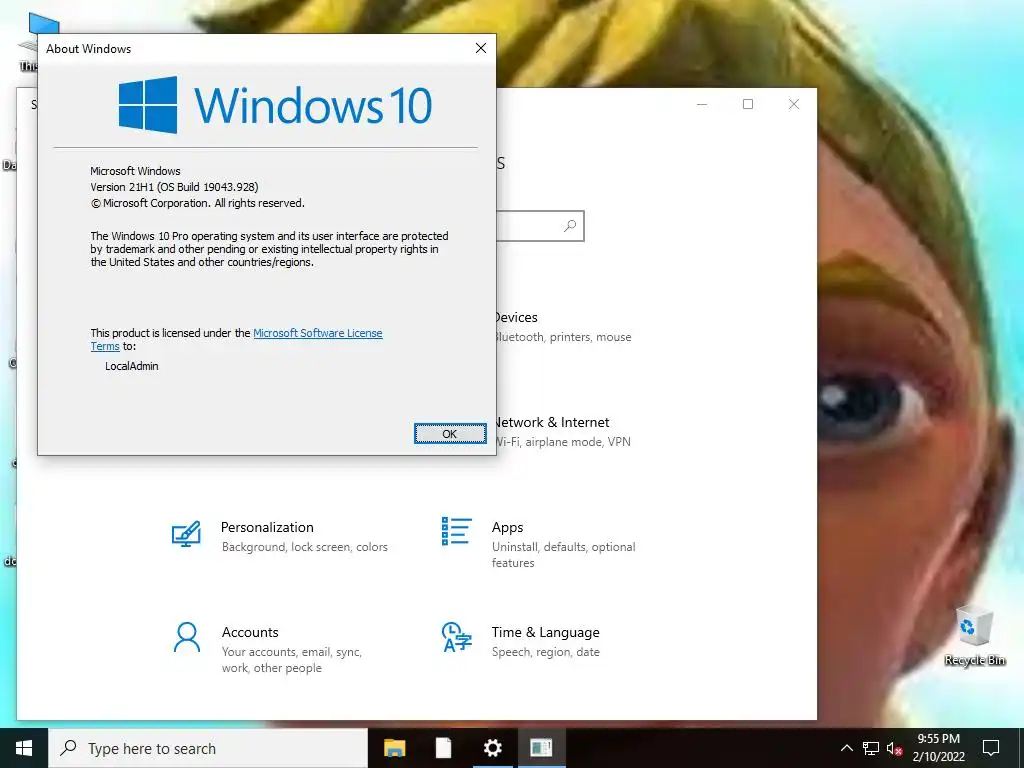Close the Settings window

(x=793, y=104)
